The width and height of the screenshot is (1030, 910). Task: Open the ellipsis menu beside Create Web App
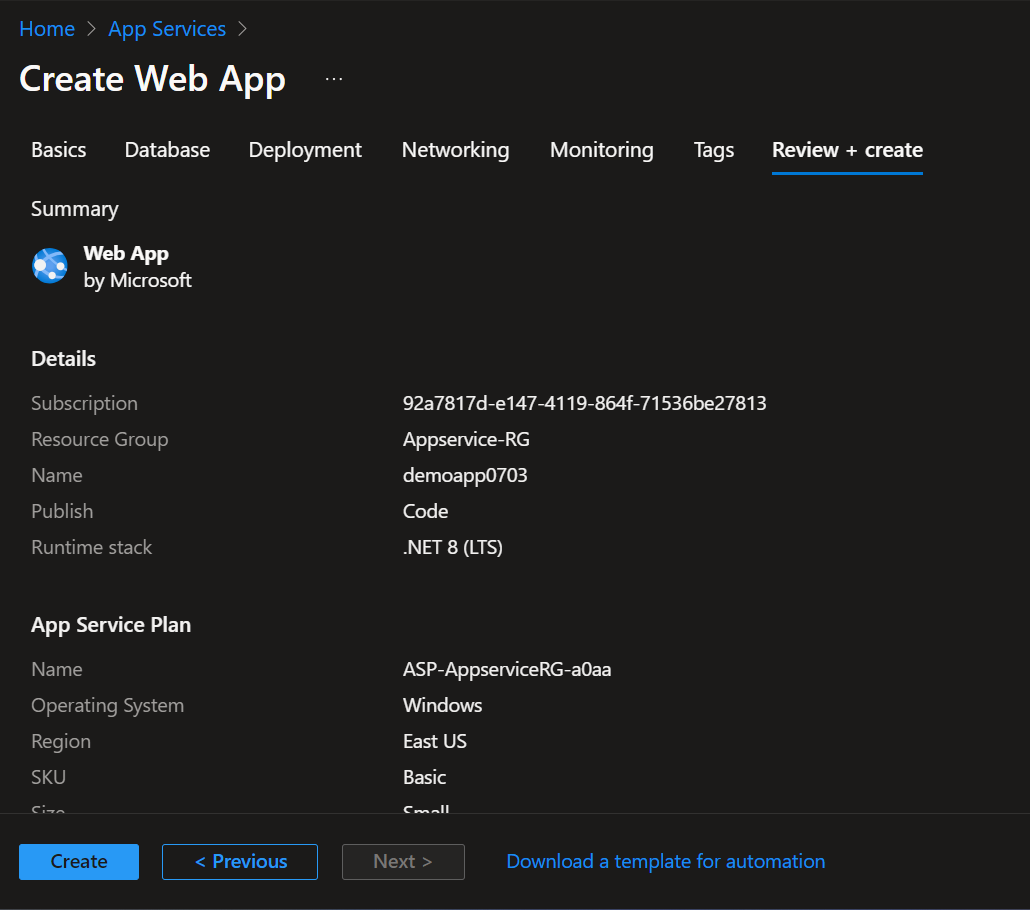click(x=334, y=80)
